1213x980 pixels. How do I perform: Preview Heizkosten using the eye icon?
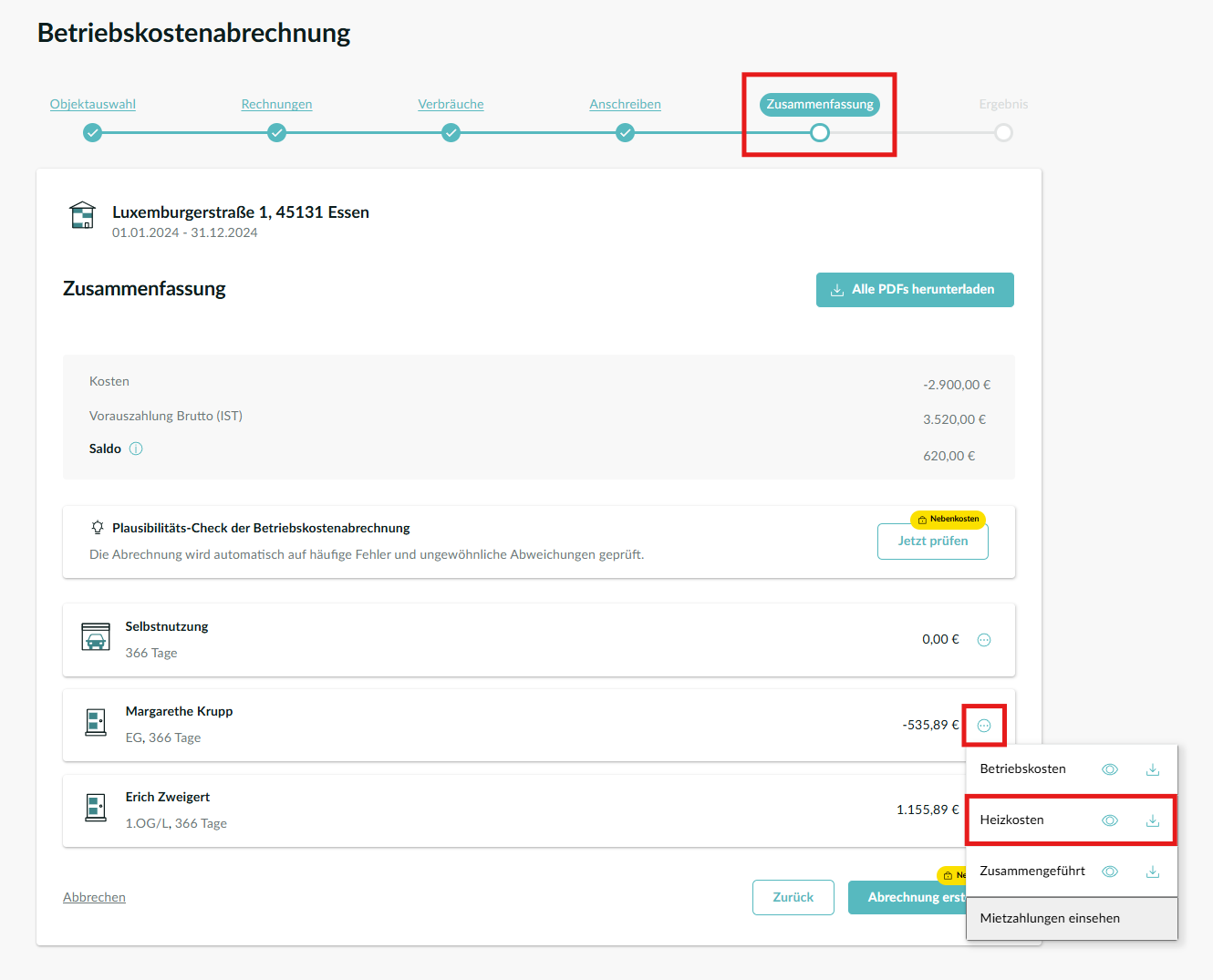pyautogui.click(x=1109, y=820)
